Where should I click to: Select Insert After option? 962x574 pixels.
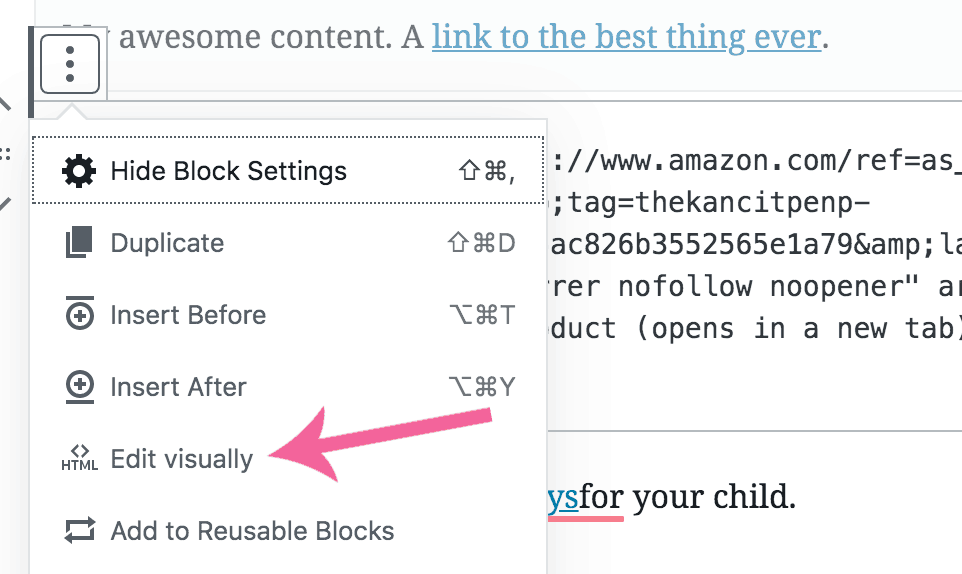pos(288,387)
